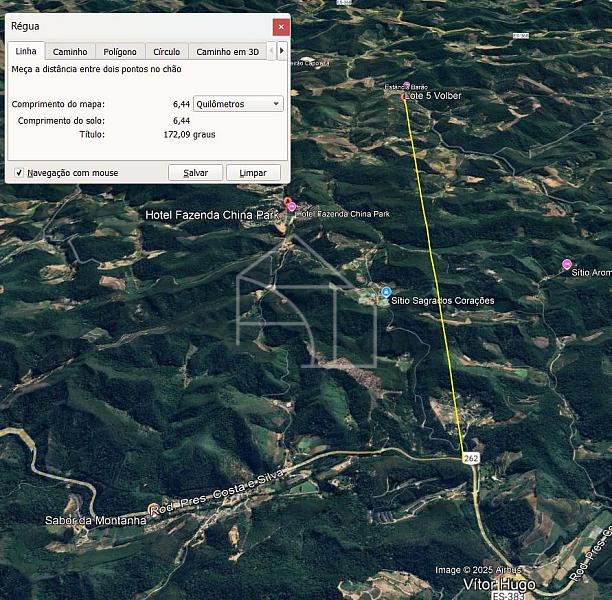Click the 262 highway shield icon

[x=471, y=458]
